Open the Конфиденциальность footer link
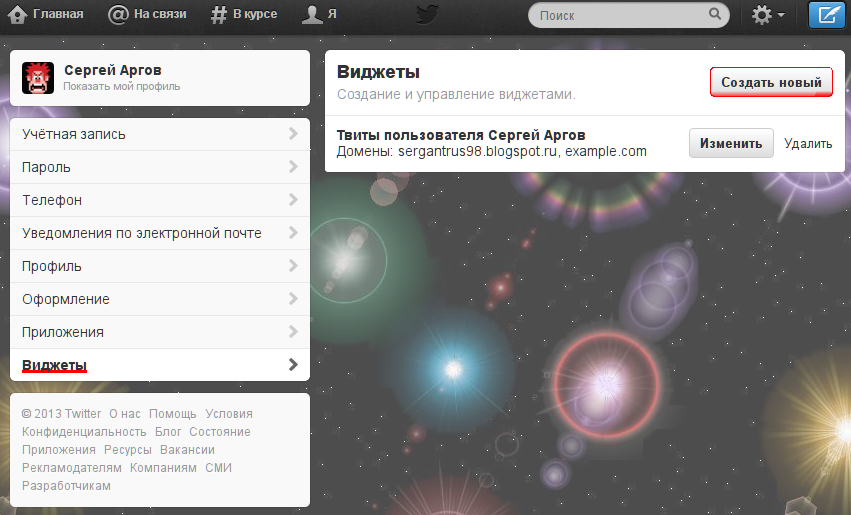This screenshot has height=515, width=851. coord(84,432)
